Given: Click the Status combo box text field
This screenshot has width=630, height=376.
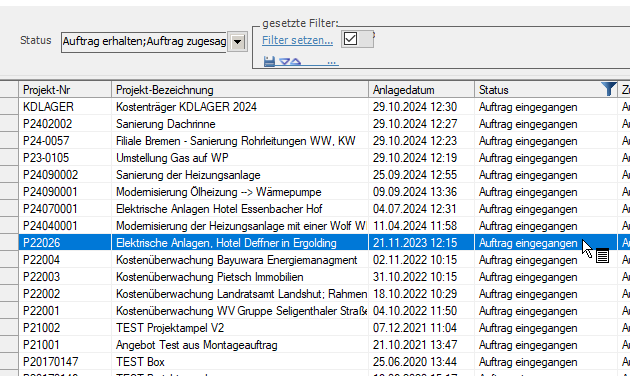Looking at the screenshot, I should click(x=144, y=41).
